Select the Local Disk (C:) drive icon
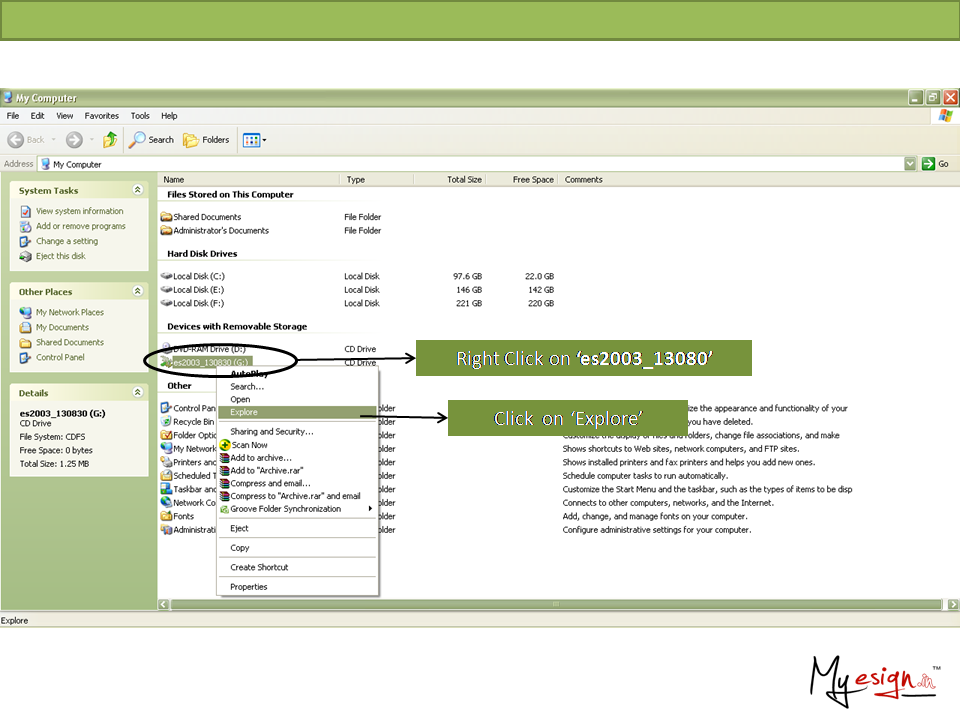The width and height of the screenshot is (960, 720). coord(166,276)
